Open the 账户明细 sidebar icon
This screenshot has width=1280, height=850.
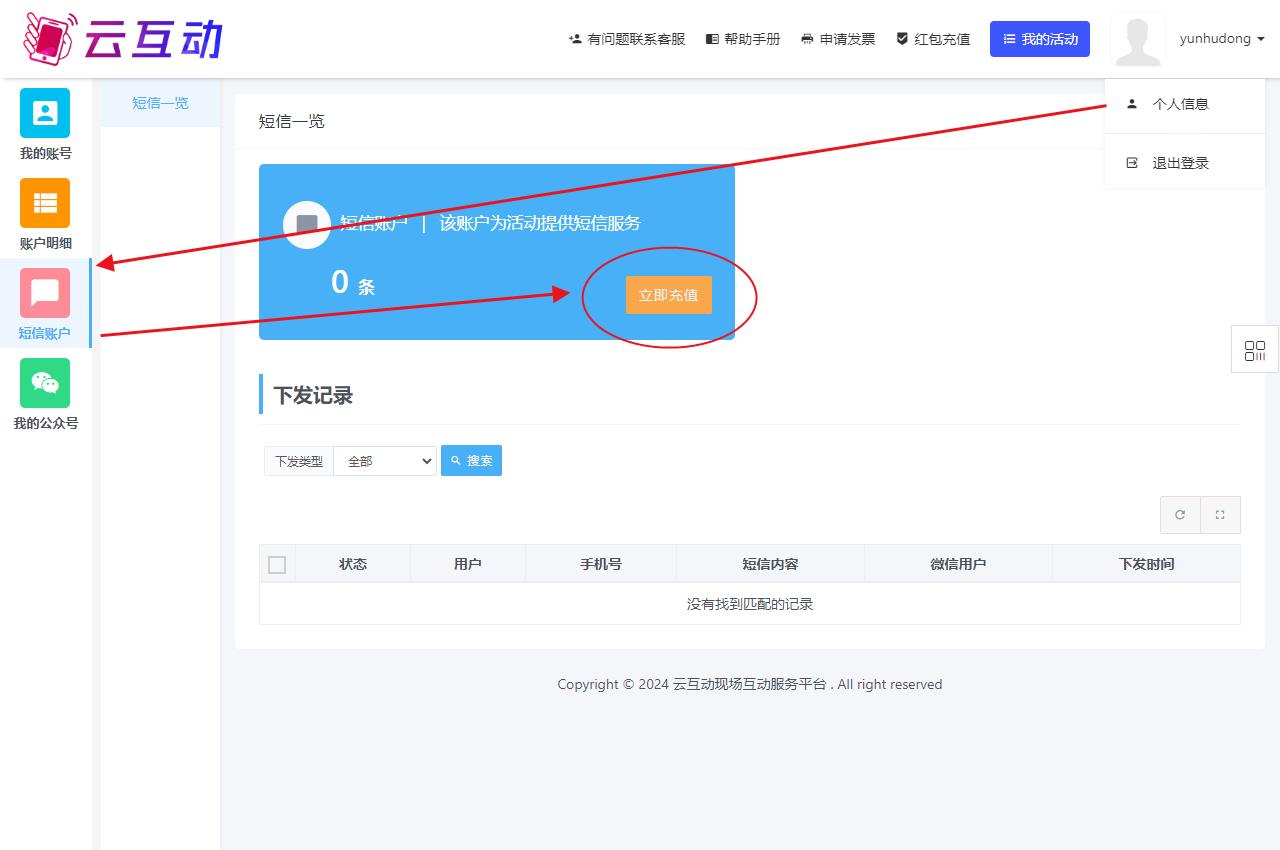pyautogui.click(x=45, y=203)
